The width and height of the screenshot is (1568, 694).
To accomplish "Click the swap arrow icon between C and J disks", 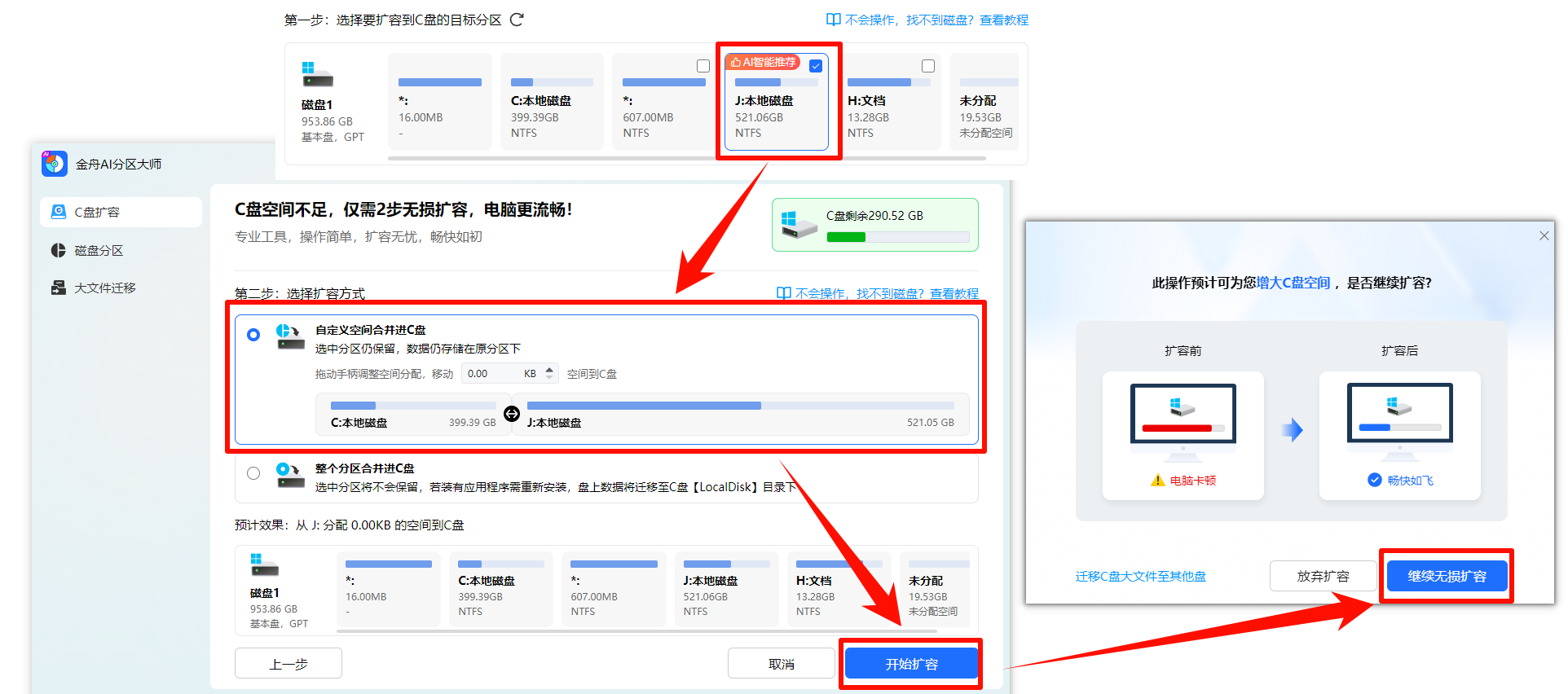I will click(512, 414).
